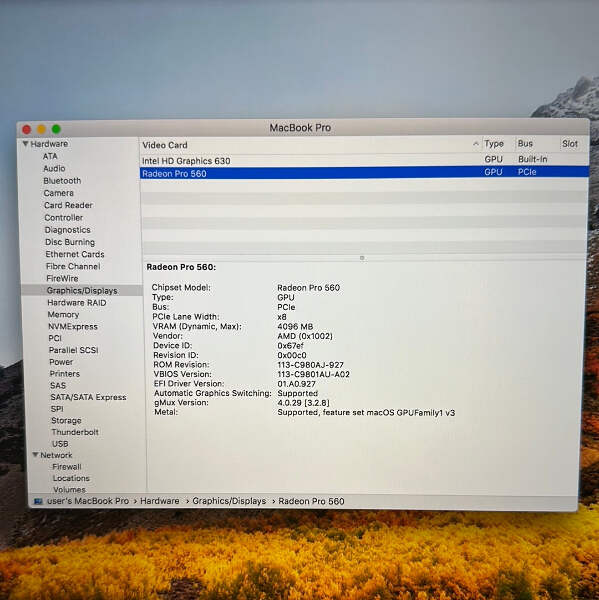The height and width of the screenshot is (600, 599).
Task: Sort by Bus column header
Action: click(x=525, y=143)
